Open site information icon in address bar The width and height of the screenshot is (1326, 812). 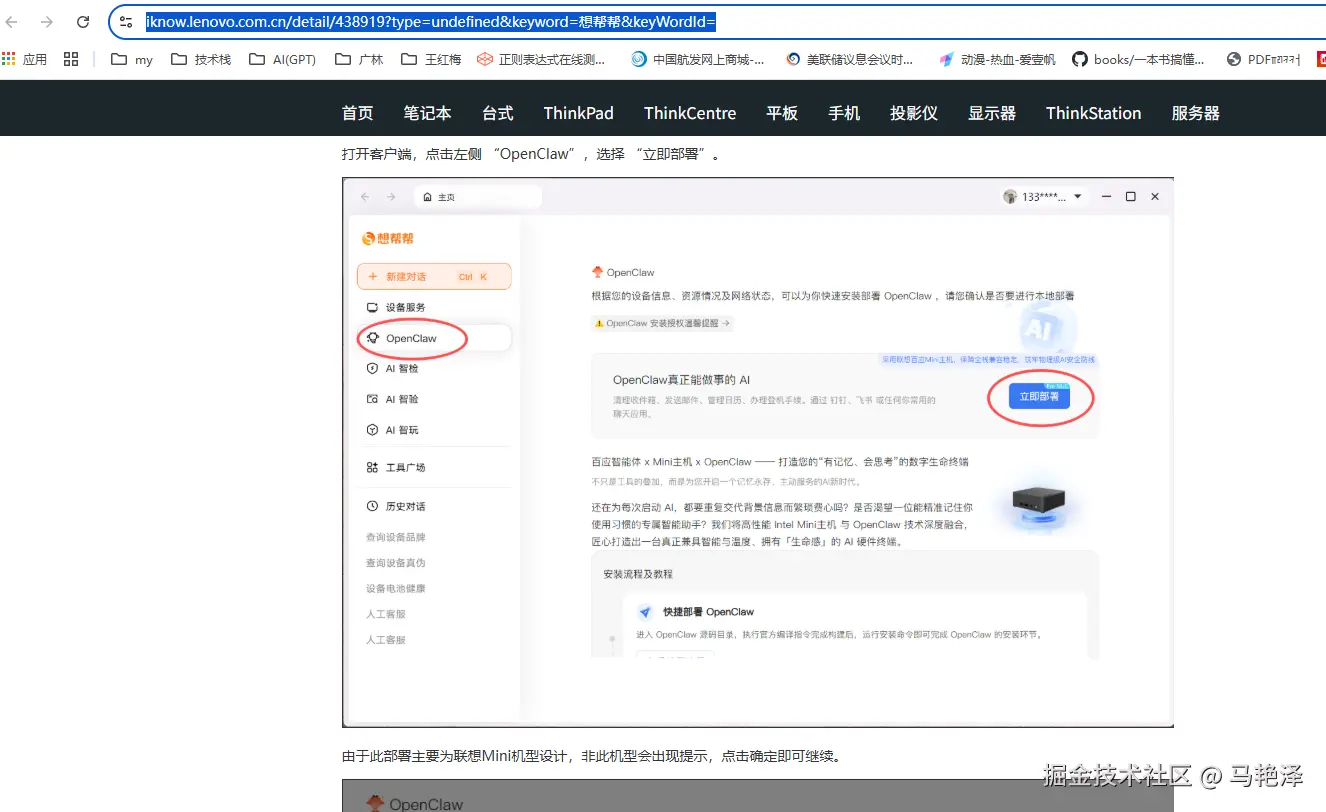pyautogui.click(x=126, y=22)
